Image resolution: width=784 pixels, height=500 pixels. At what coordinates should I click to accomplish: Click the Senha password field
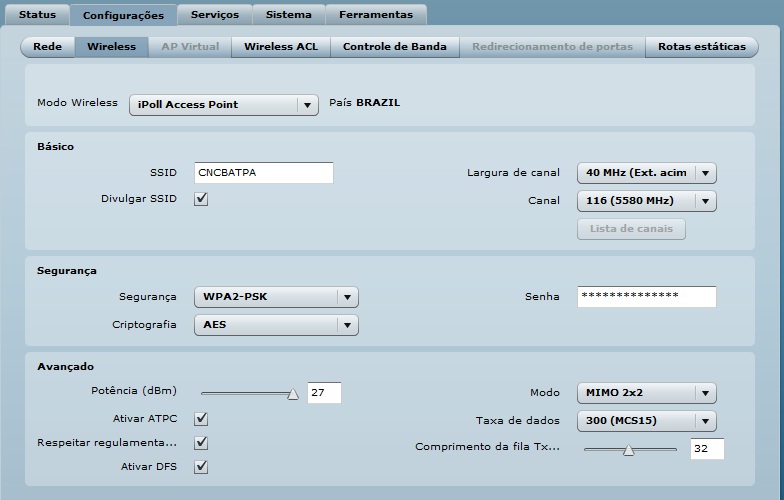646,296
